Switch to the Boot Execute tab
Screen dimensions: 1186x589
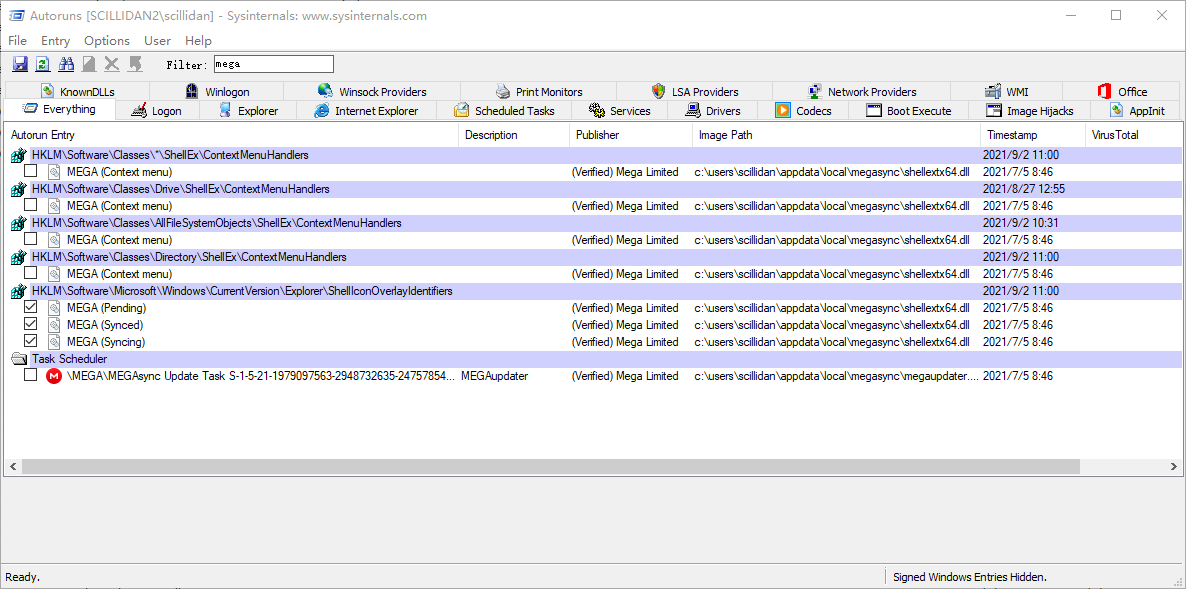coord(909,111)
